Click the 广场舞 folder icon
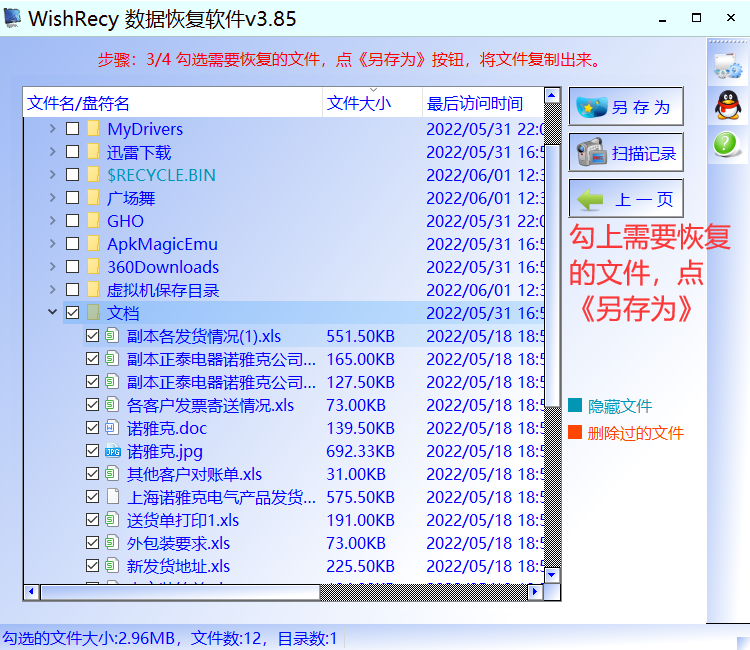Screen dimensions: 750x650 [93, 198]
